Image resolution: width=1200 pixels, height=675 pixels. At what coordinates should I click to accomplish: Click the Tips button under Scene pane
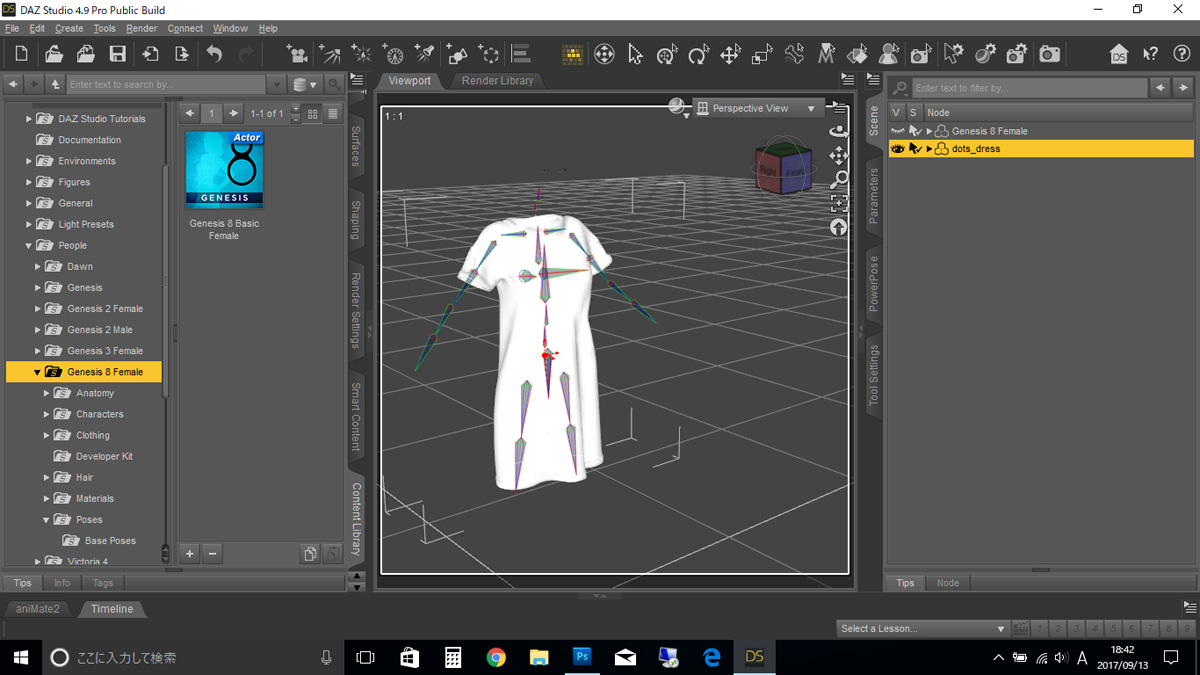tap(905, 583)
